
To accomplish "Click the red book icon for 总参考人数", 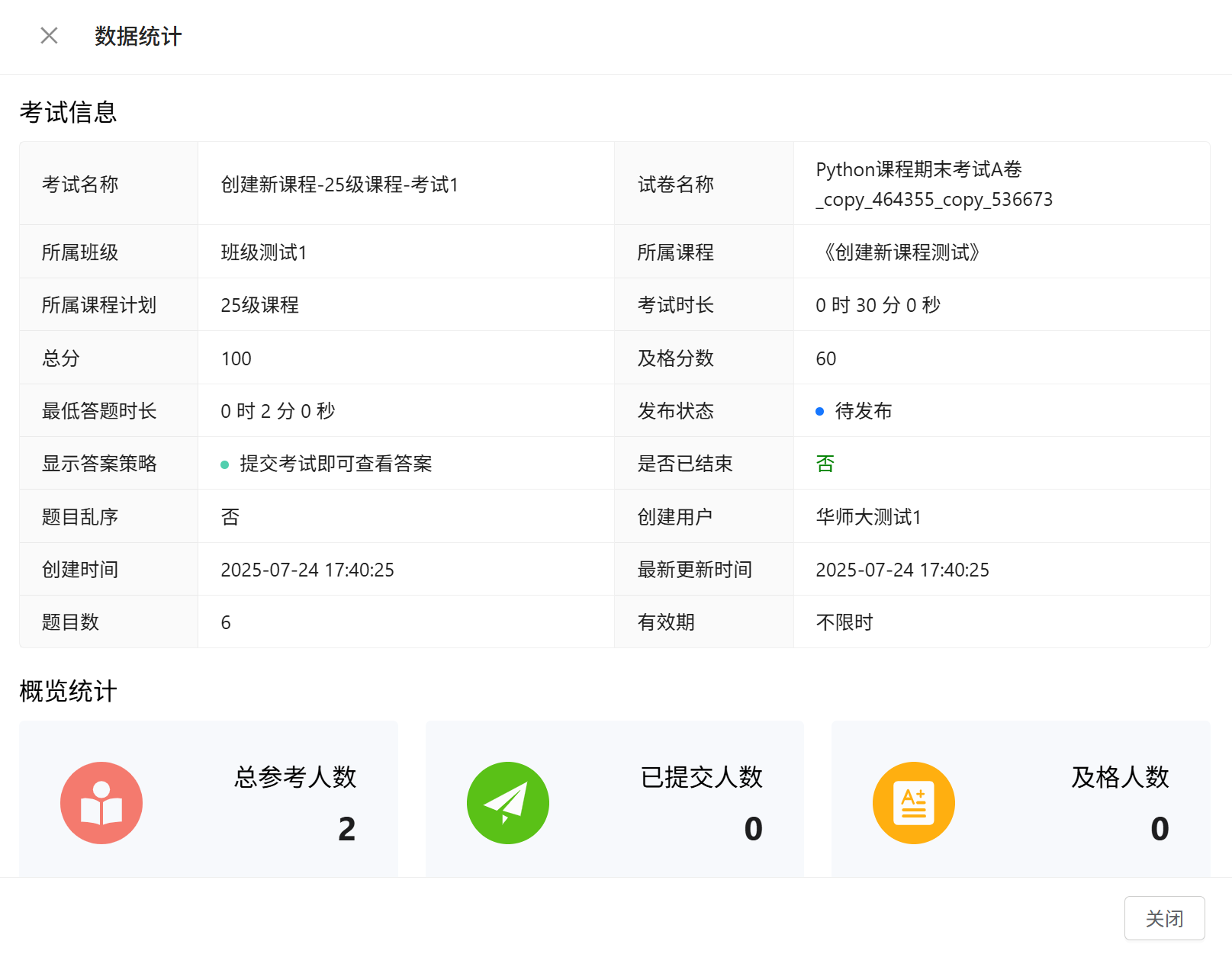I will point(101,803).
